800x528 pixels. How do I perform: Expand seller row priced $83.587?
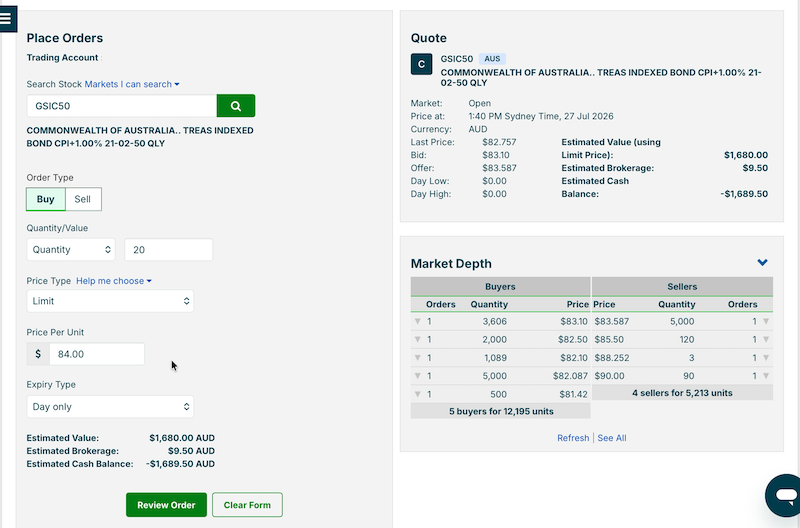click(x=766, y=321)
